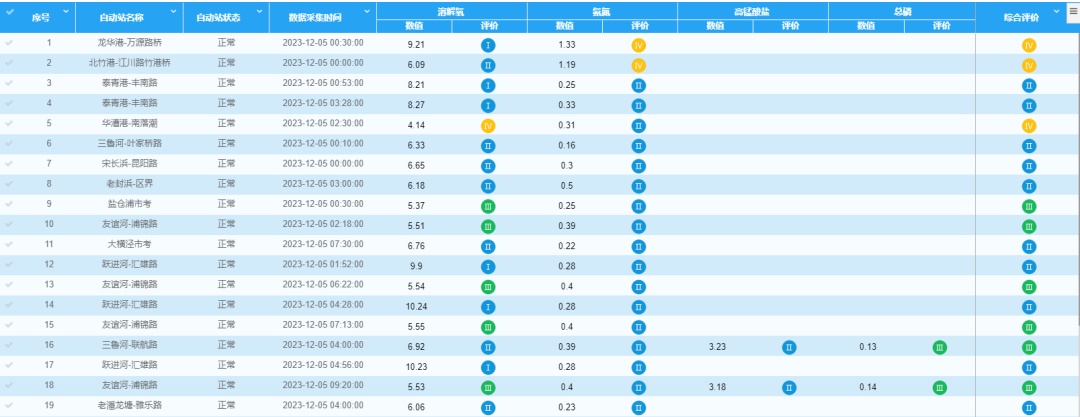Select row 1 using its checkmark

pyautogui.click(x=9, y=44)
